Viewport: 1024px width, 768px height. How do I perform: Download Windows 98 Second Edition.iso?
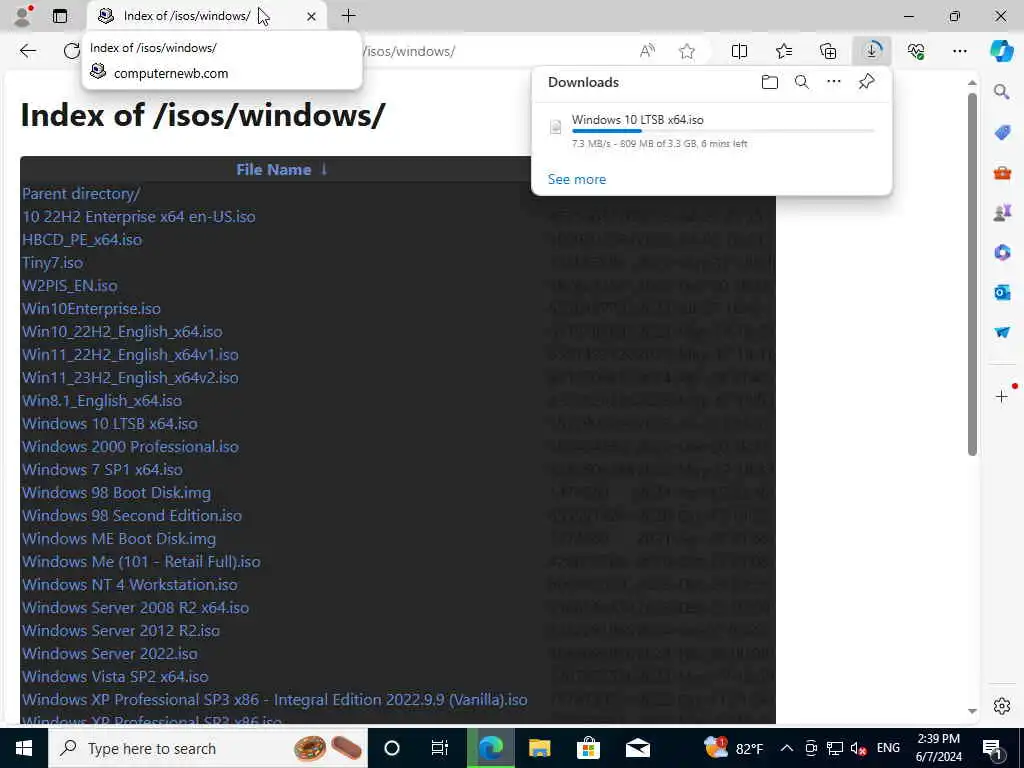pyautogui.click(x=132, y=515)
